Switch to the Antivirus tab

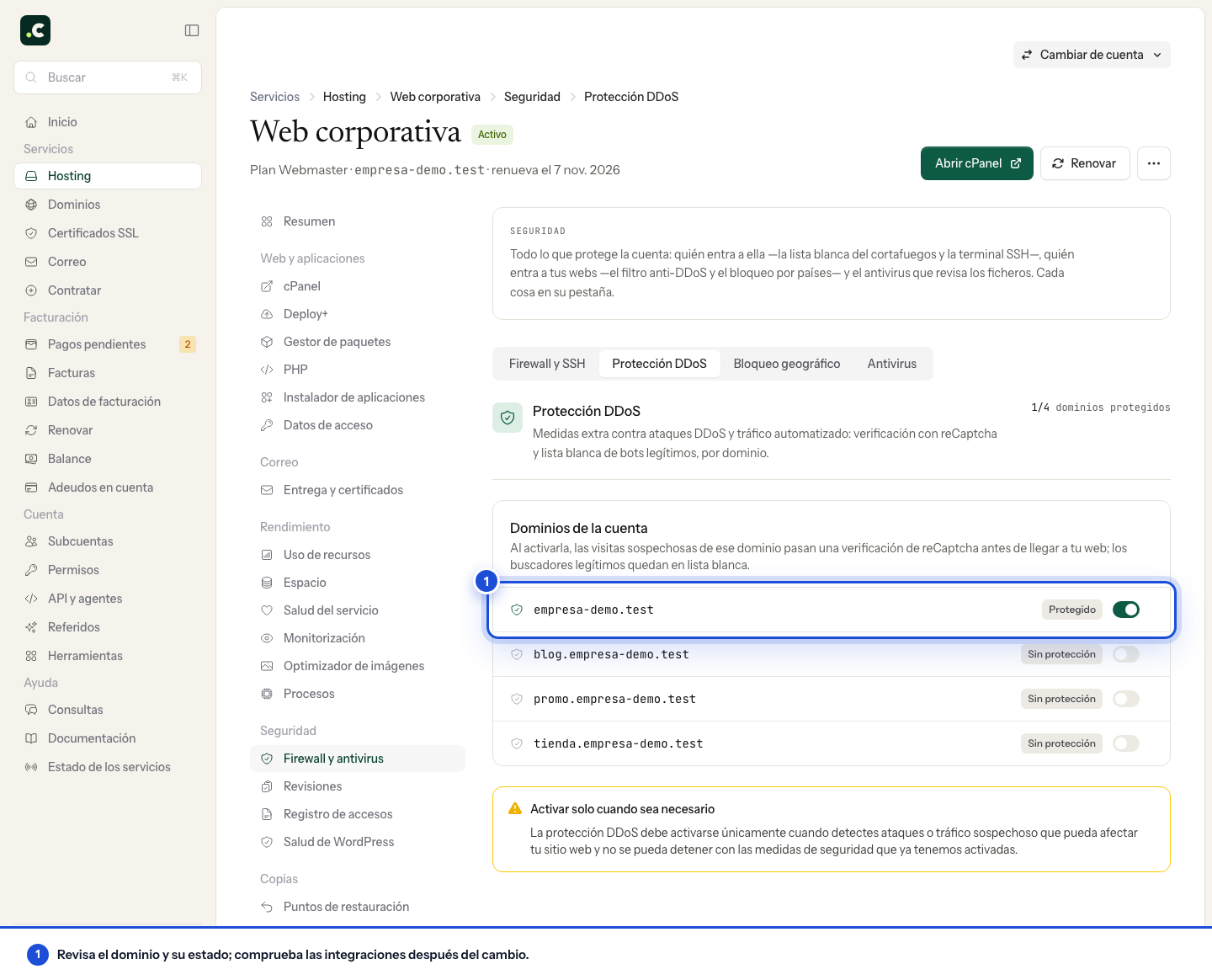[x=892, y=364]
